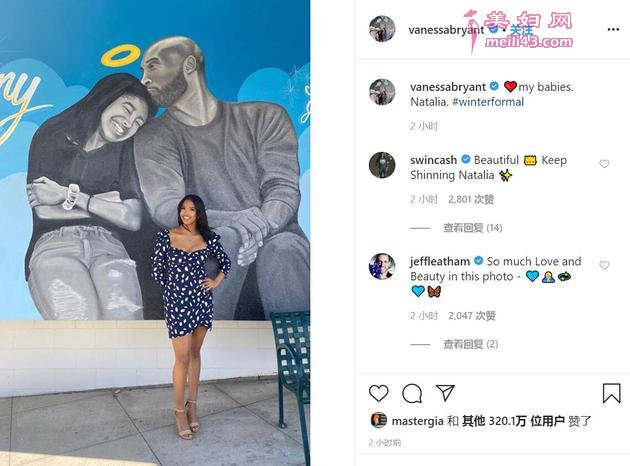Save post with the bookmark icon
Image resolution: width=630 pixels, height=466 pixels.
click(x=611, y=393)
